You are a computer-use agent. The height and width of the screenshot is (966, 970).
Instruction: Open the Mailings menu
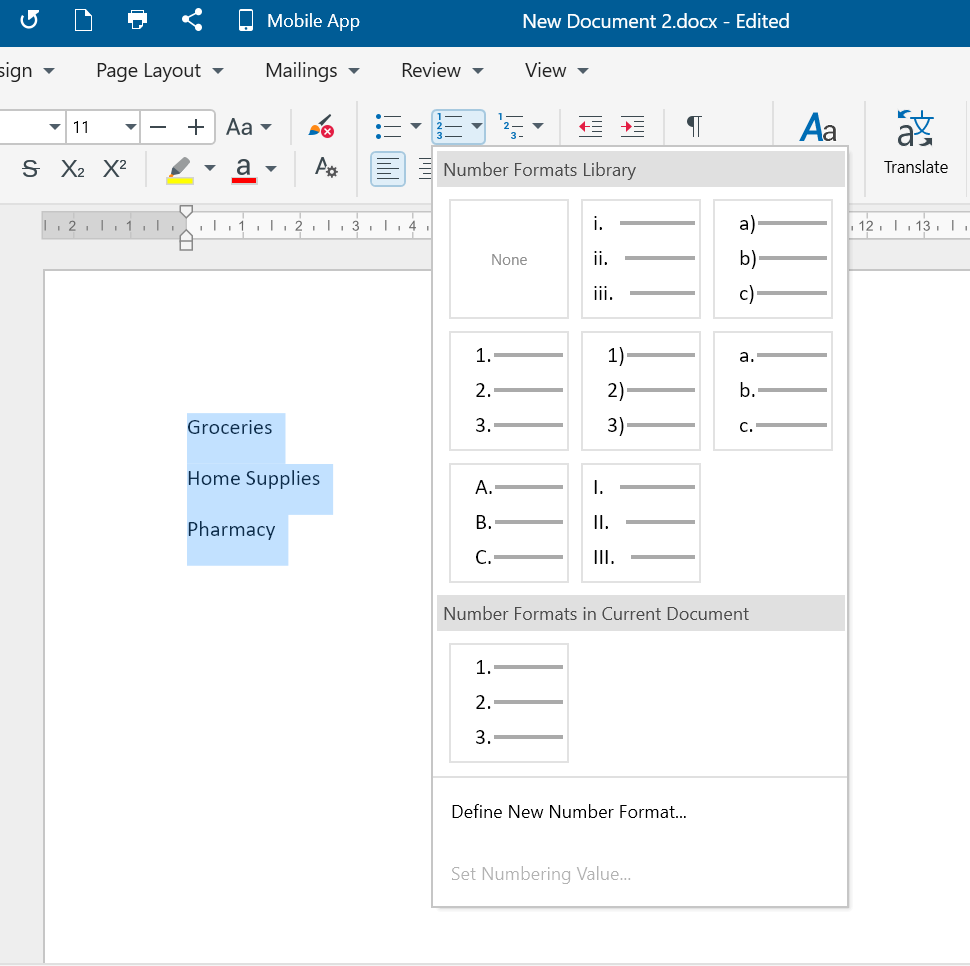click(312, 71)
